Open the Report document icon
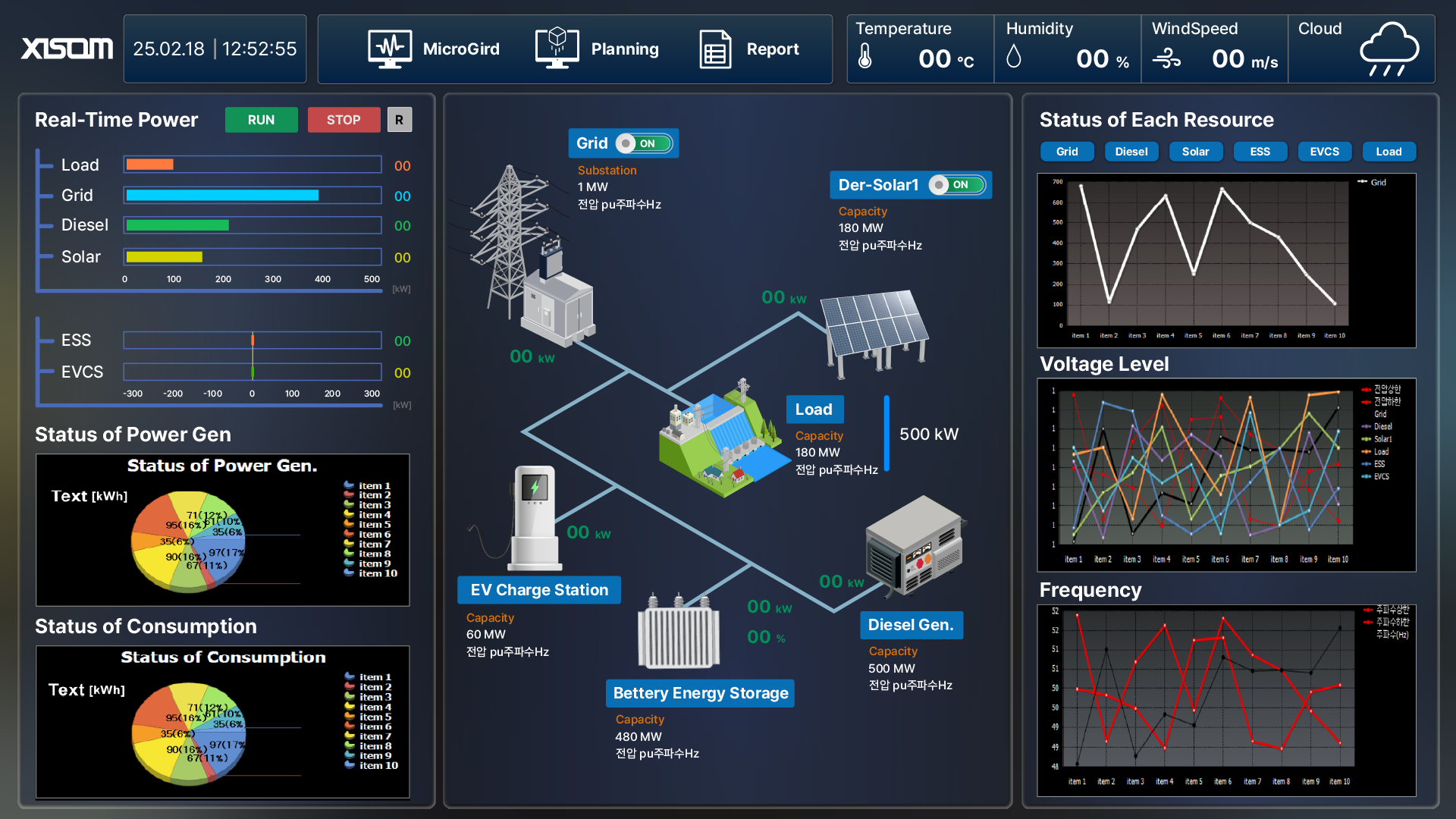Screen dimensions: 1456x819 coord(714,48)
